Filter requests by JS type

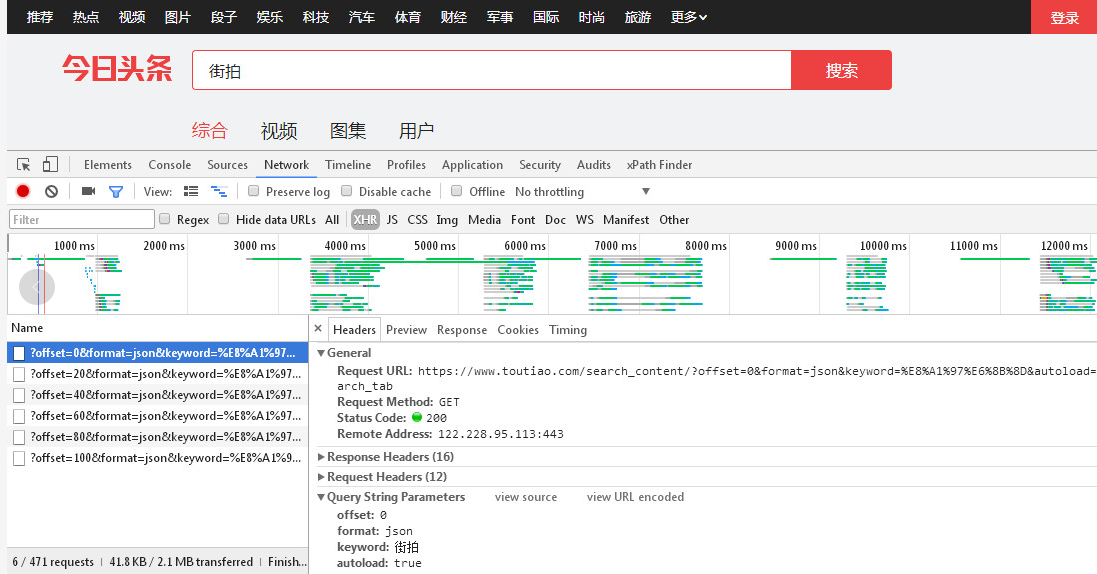[392, 219]
